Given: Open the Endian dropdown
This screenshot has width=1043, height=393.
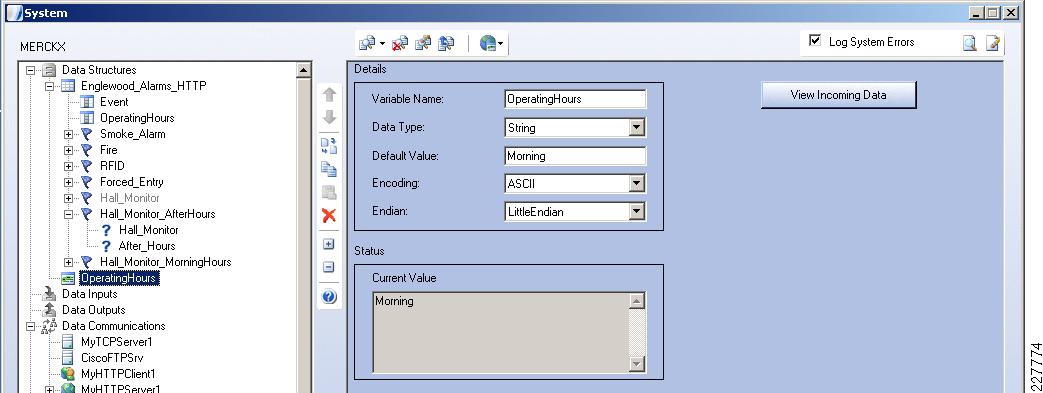Looking at the screenshot, I should pos(637,211).
